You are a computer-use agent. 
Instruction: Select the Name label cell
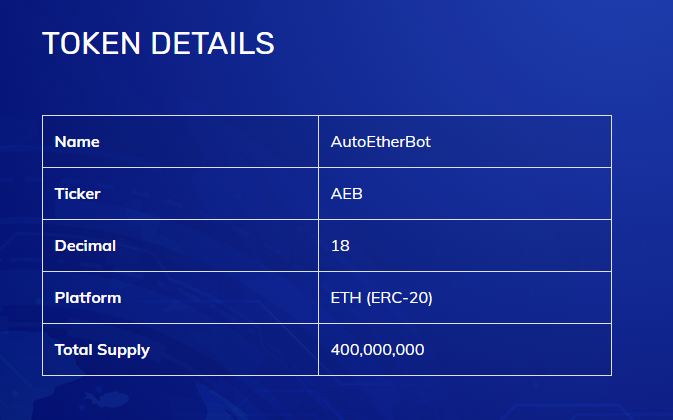point(180,142)
